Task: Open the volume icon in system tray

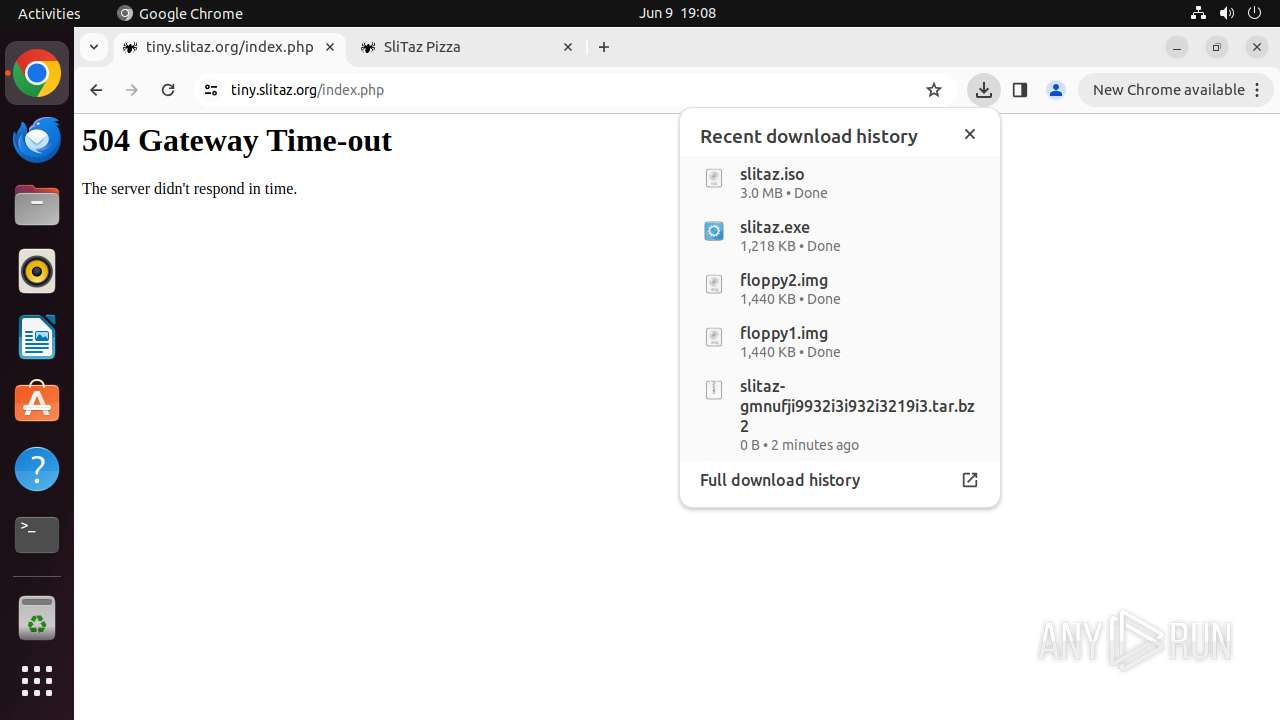Action: [x=1227, y=13]
